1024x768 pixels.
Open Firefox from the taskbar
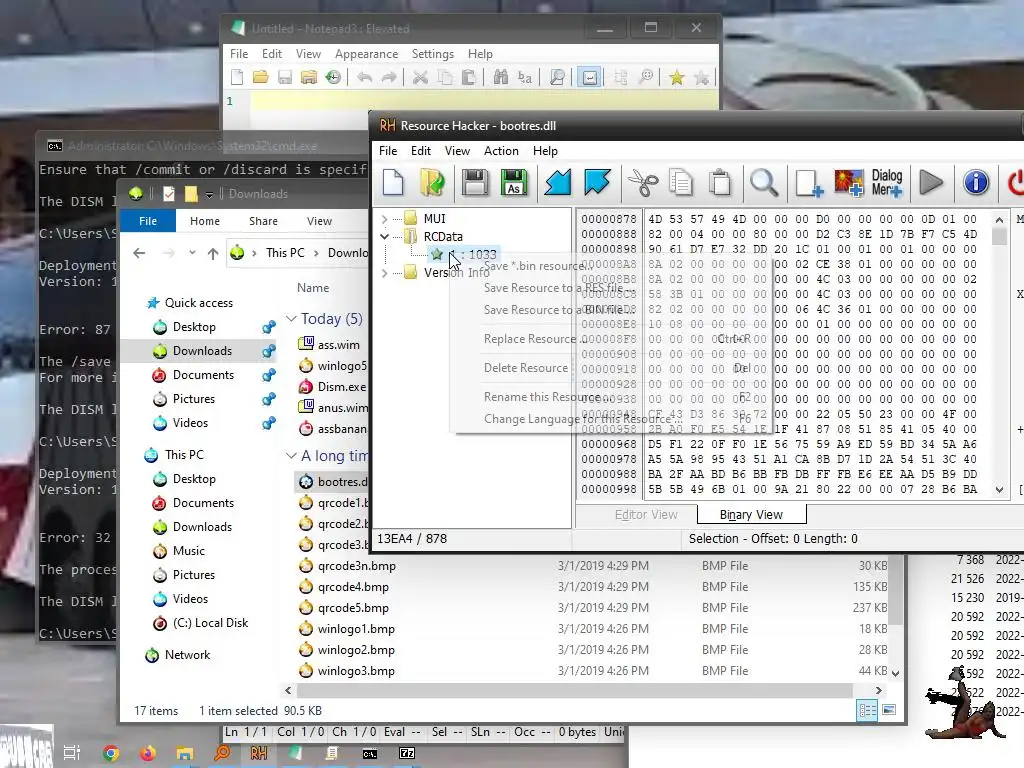(x=148, y=753)
